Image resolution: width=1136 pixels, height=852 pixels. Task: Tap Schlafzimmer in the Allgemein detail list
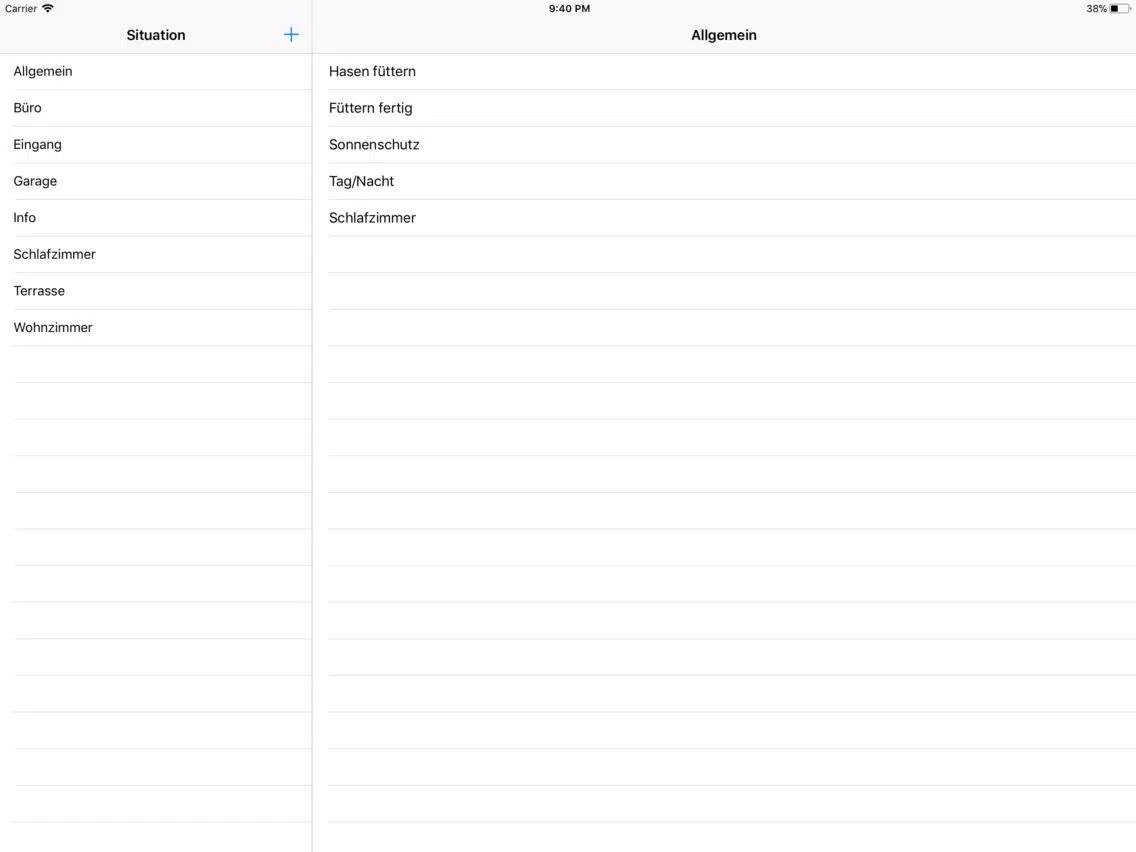[724, 217]
